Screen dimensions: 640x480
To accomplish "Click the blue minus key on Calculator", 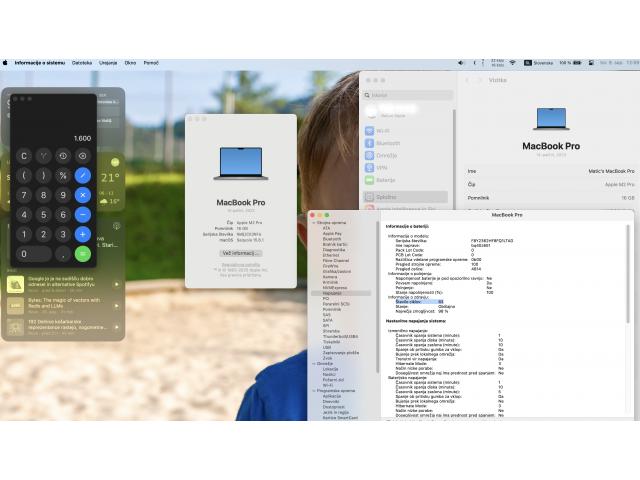I will point(82,215).
